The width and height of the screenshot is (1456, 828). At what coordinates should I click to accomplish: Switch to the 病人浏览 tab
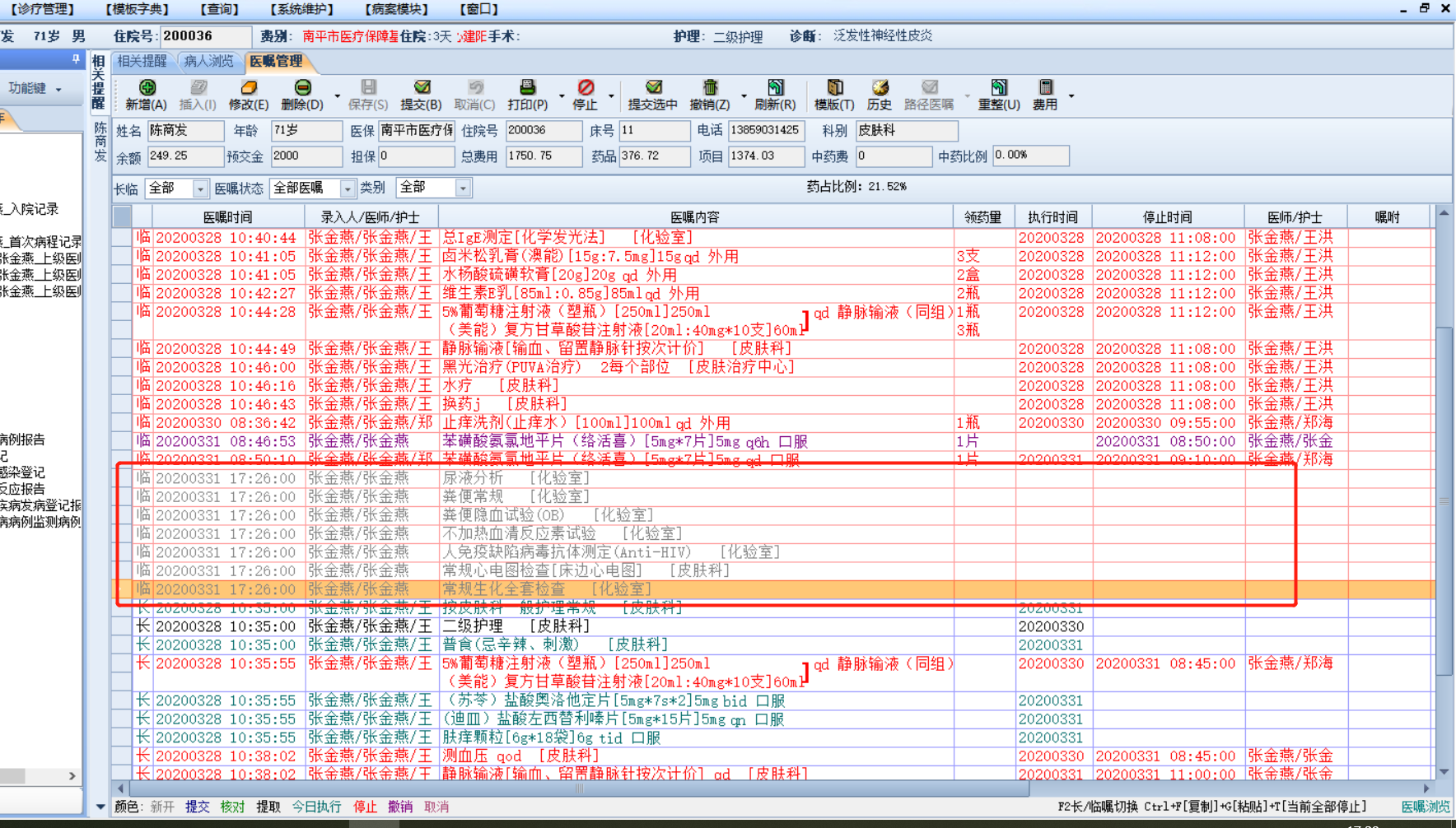click(x=208, y=61)
